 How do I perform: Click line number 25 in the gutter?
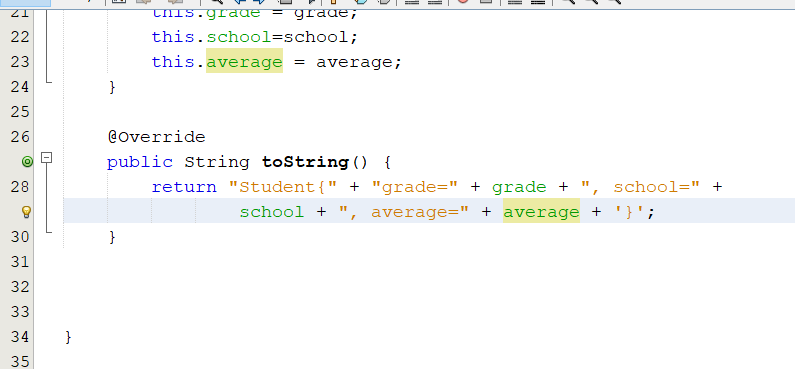tap(20, 112)
